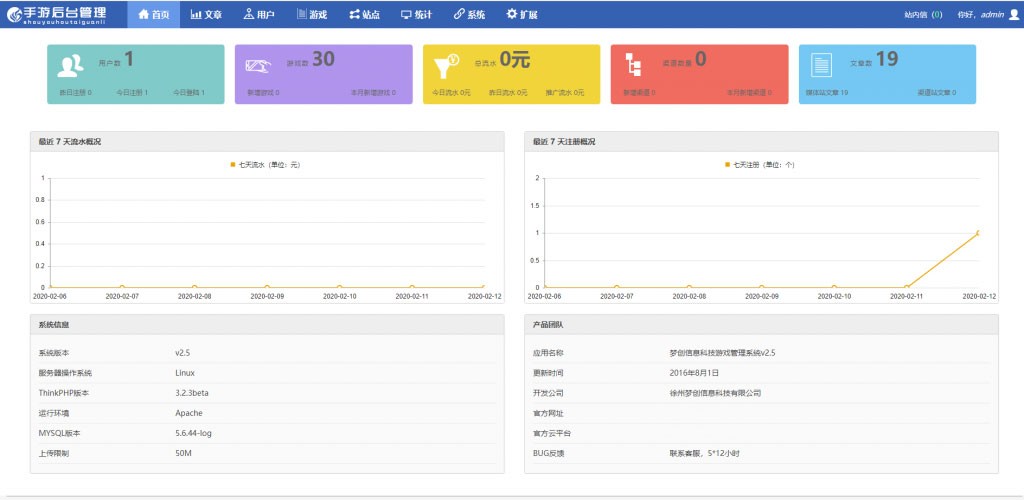
Task: Toggle the 七天注册 legend series
Action: pyautogui.click(x=760, y=164)
